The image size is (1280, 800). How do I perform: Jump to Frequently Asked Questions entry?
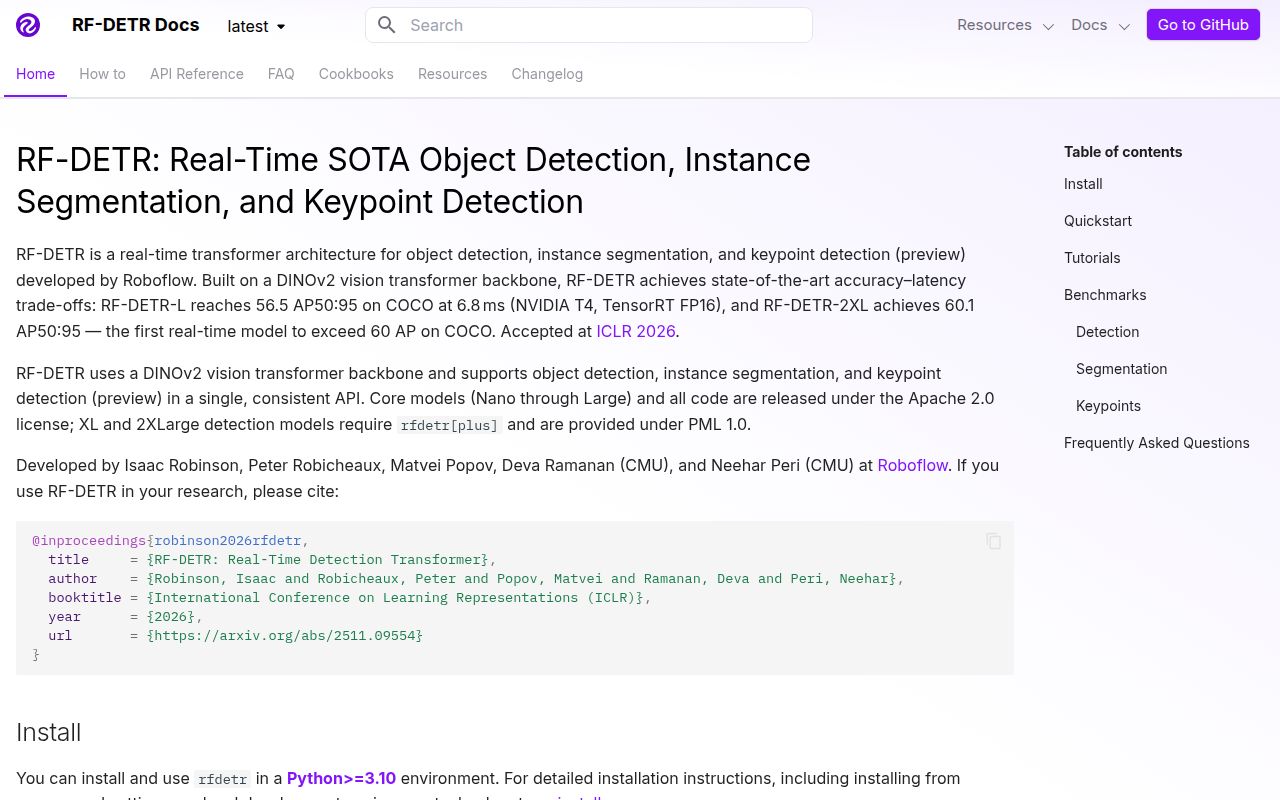point(1157,443)
